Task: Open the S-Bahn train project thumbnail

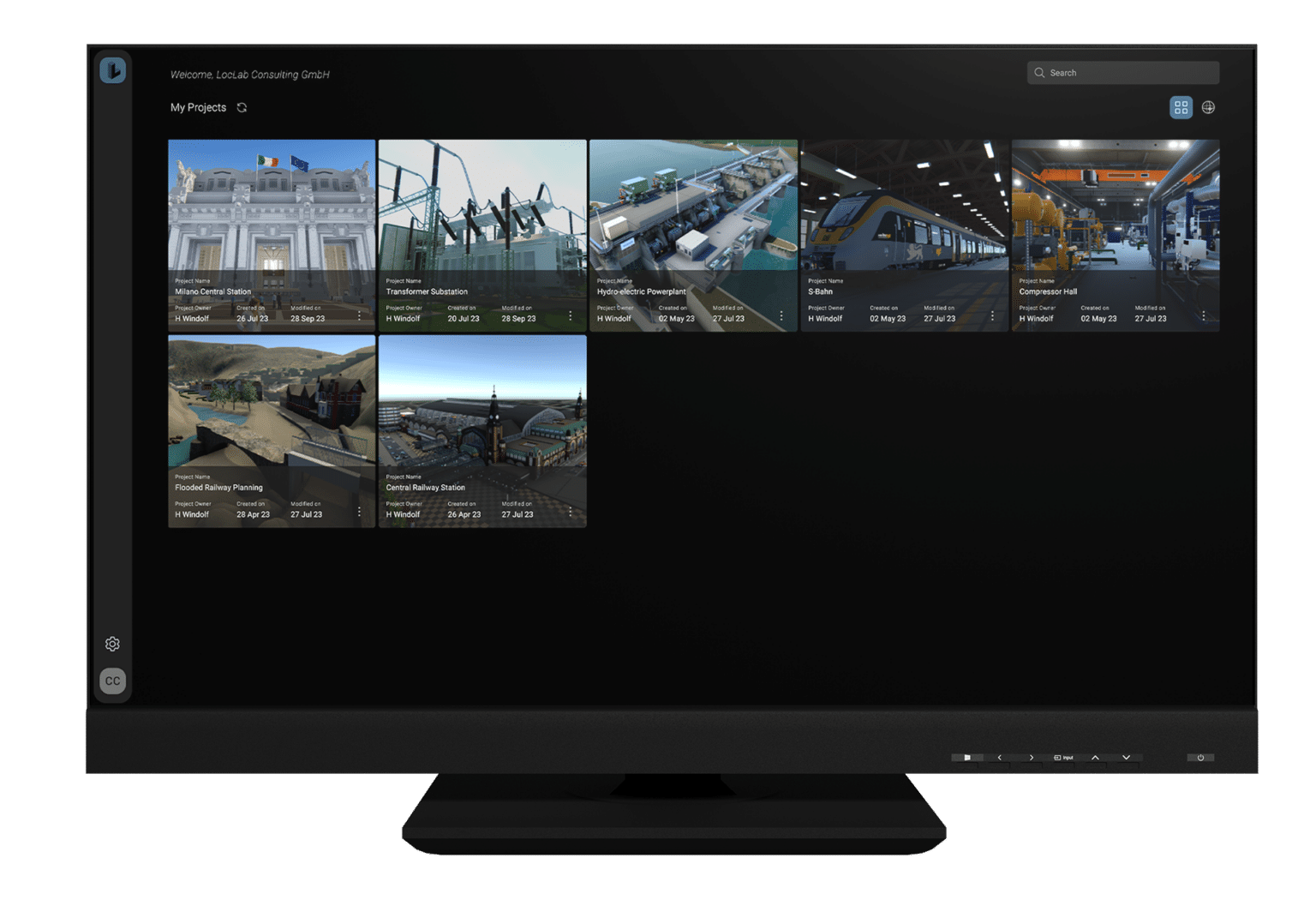Action: [904, 210]
